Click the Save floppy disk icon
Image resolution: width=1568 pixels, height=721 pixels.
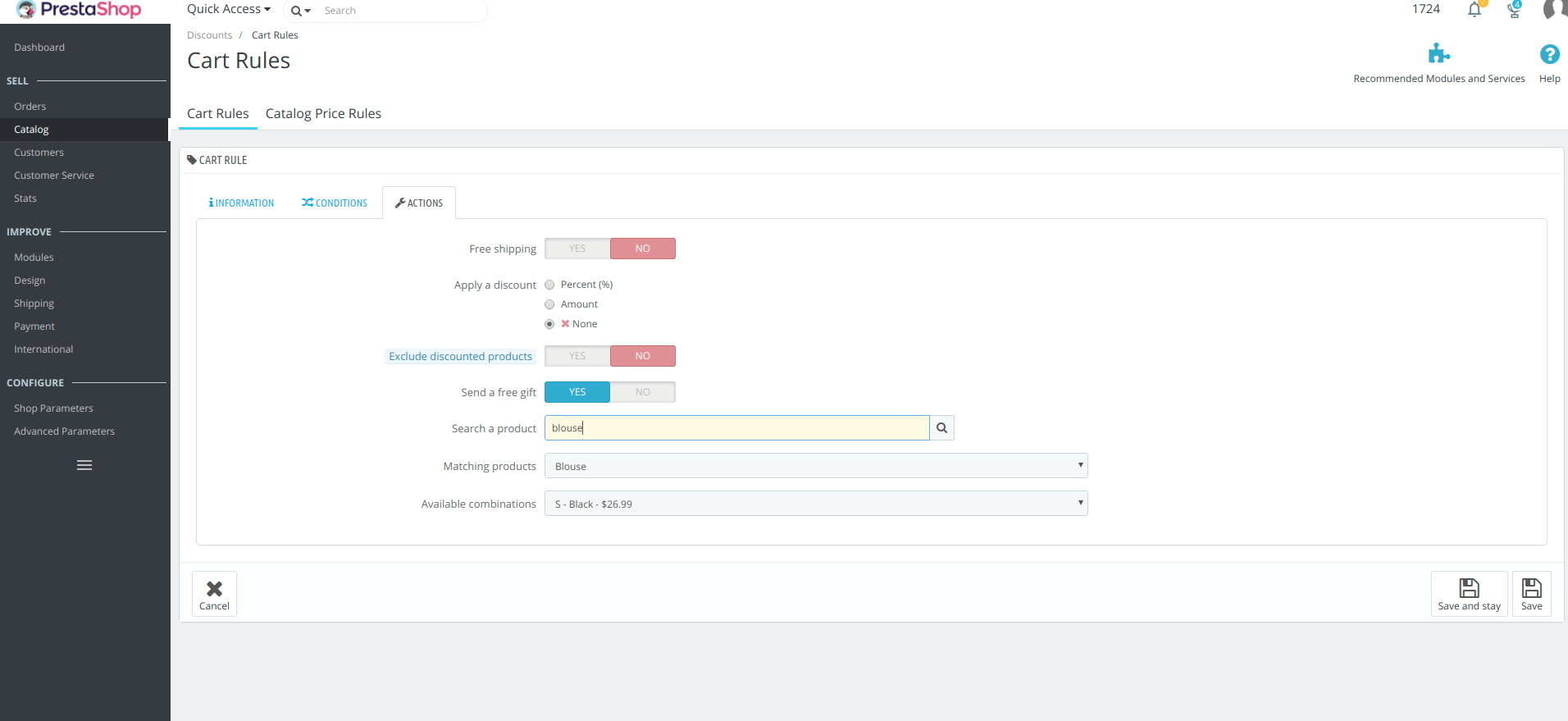click(x=1531, y=589)
